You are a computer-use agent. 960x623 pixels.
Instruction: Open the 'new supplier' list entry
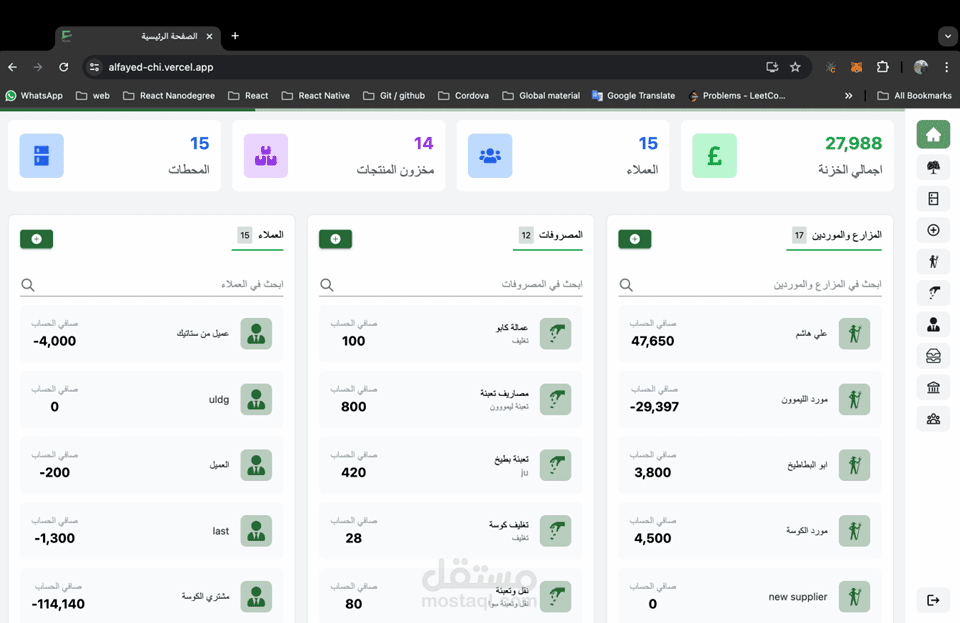point(750,597)
